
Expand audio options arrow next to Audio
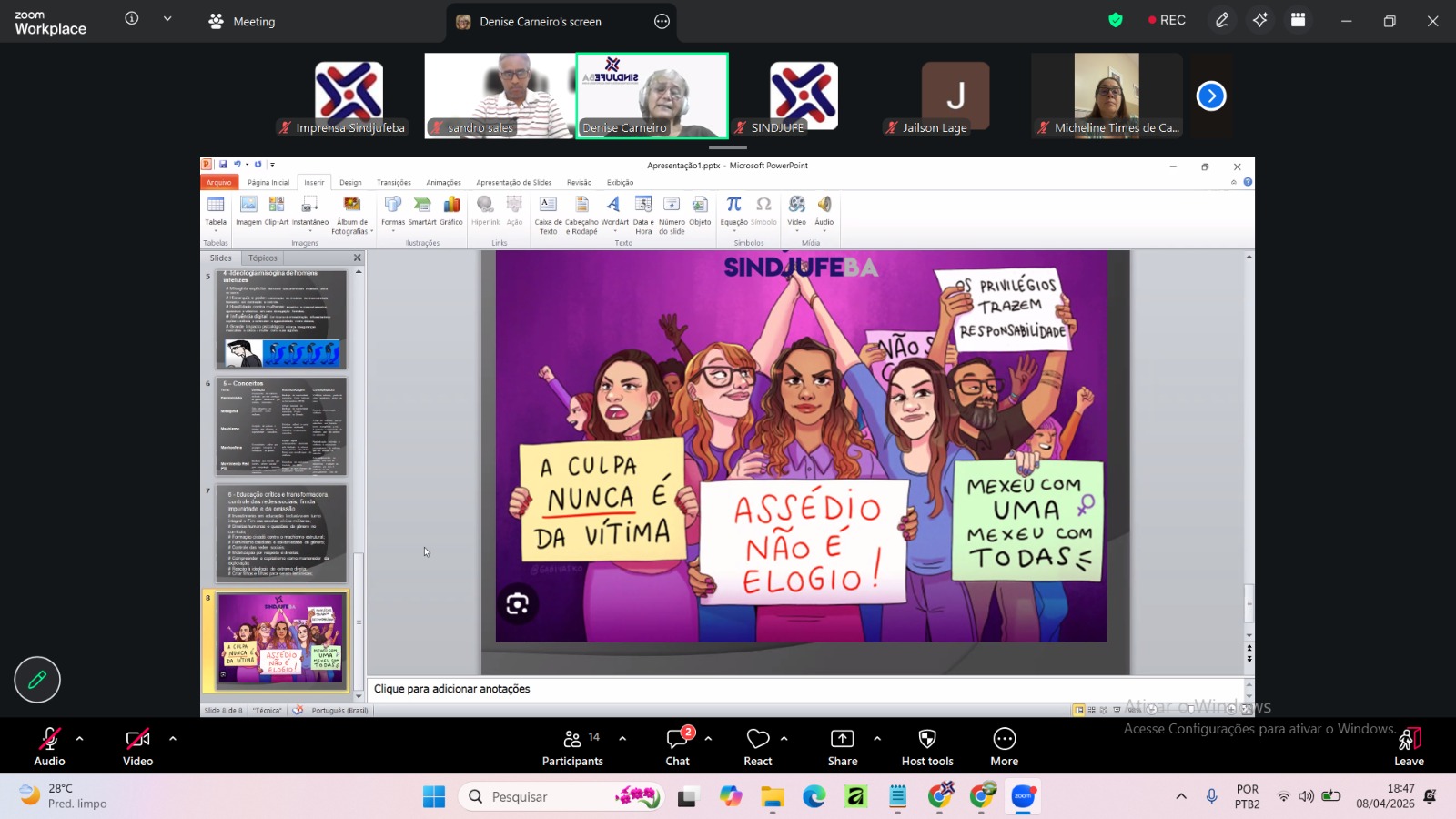[x=80, y=738]
